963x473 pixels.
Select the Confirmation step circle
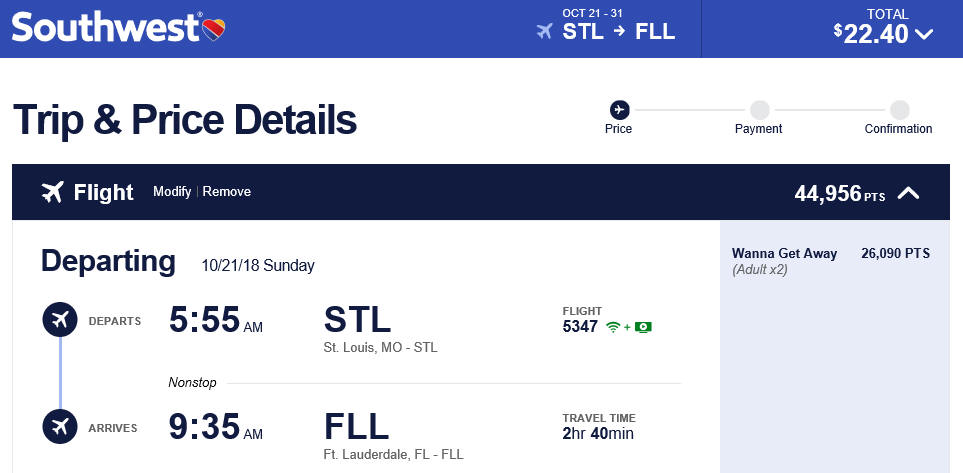pos(900,110)
